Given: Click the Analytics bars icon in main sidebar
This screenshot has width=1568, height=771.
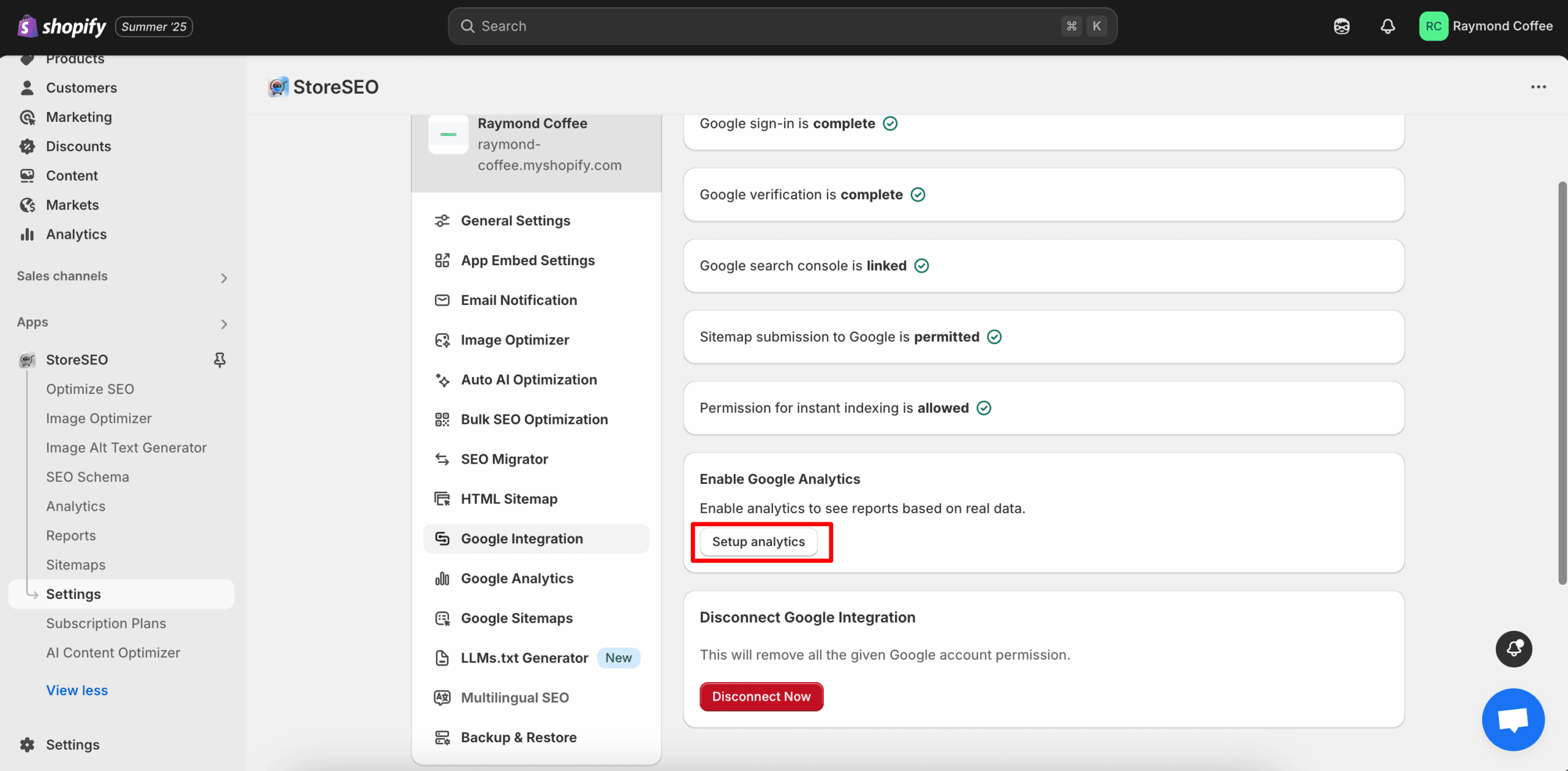Looking at the screenshot, I should click(27, 235).
